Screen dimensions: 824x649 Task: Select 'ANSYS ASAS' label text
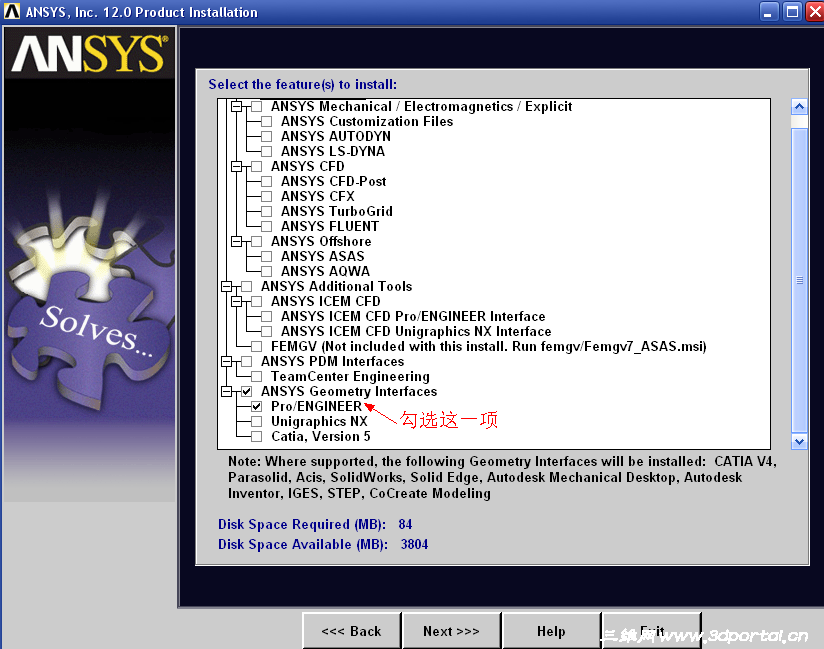point(323,256)
